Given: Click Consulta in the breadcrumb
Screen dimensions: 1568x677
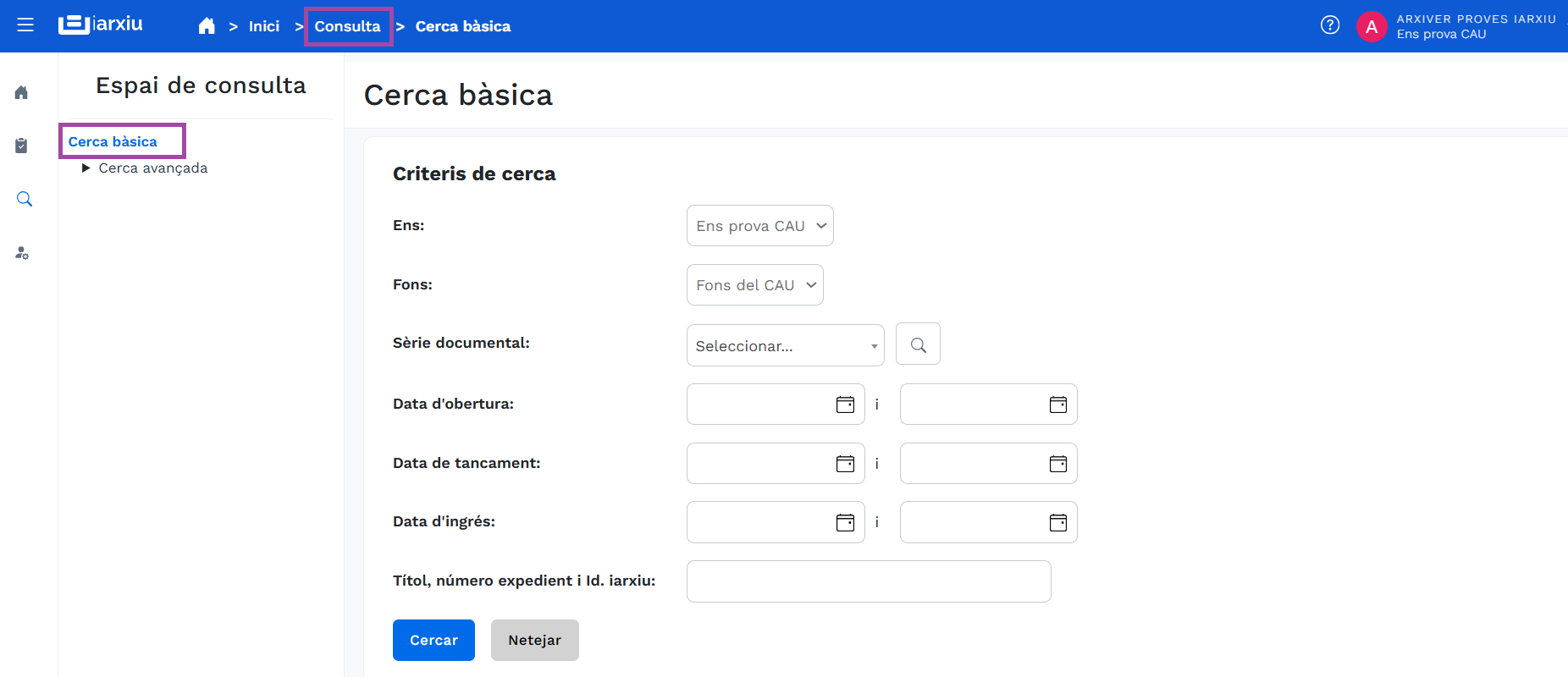Looking at the screenshot, I should coord(348,26).
